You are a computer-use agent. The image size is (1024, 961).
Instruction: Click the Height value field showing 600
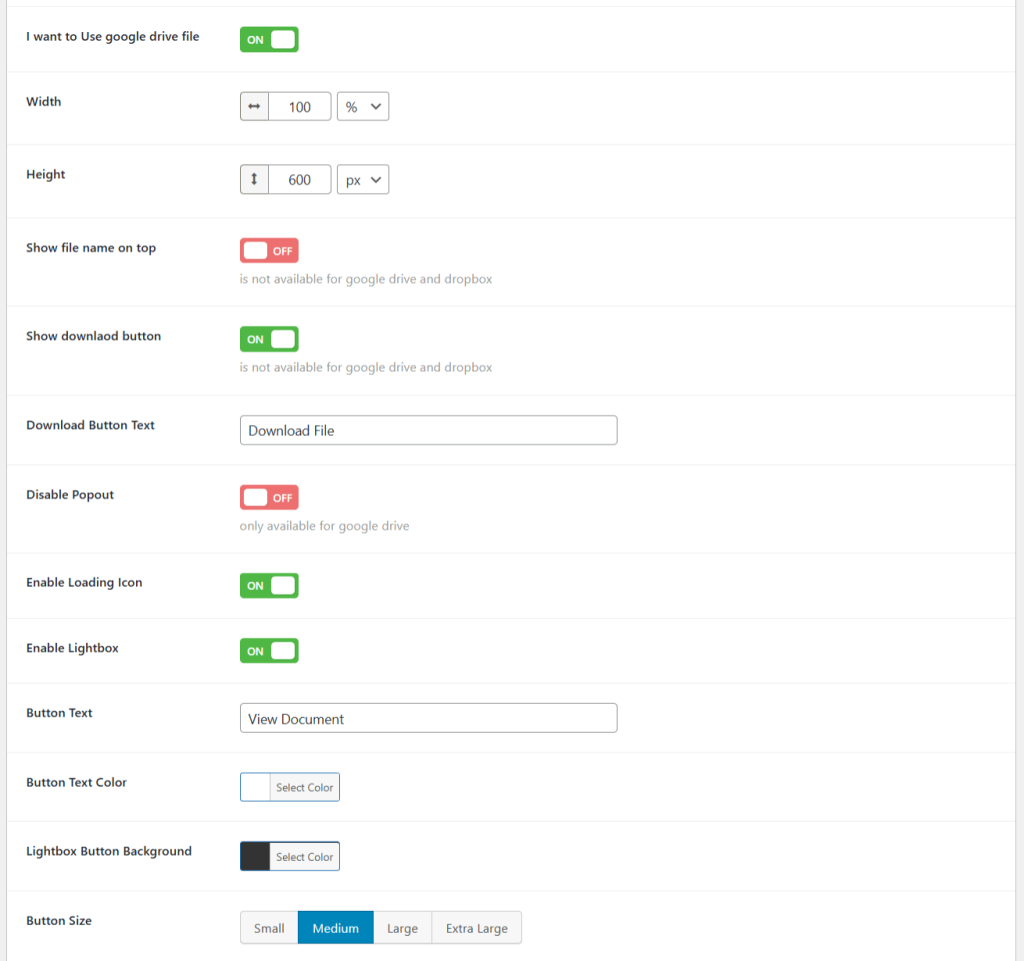coord(300,179)
